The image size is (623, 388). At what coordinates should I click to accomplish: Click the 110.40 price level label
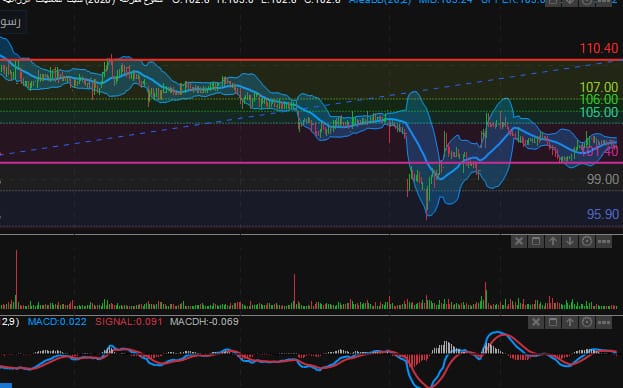tap(599, 48)
